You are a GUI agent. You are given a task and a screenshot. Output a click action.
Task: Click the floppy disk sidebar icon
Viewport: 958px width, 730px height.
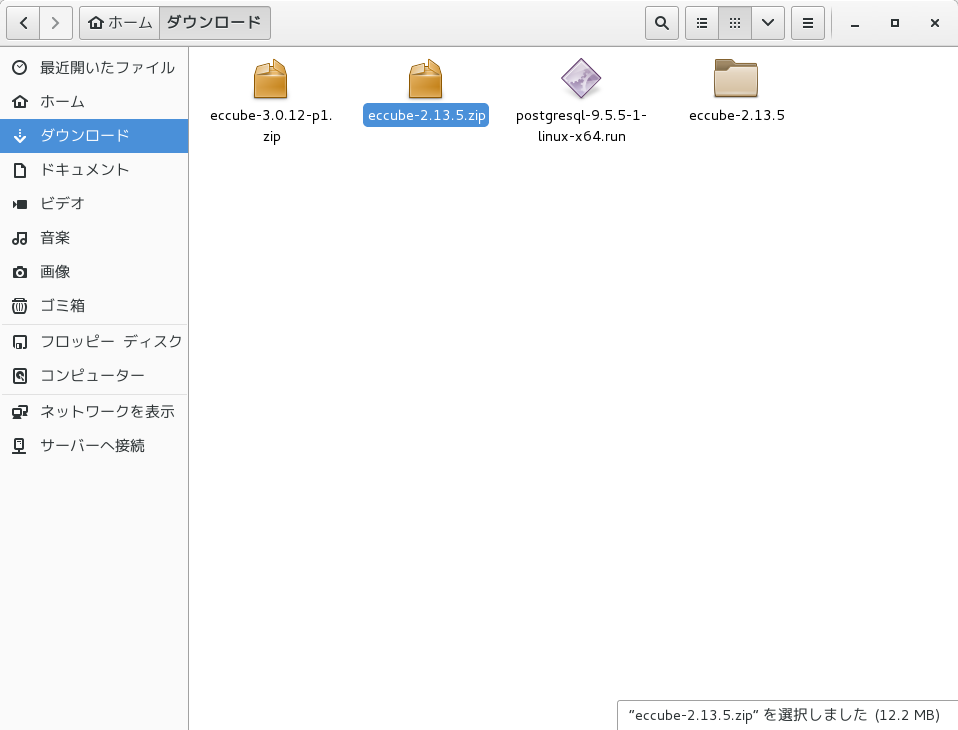20,342
